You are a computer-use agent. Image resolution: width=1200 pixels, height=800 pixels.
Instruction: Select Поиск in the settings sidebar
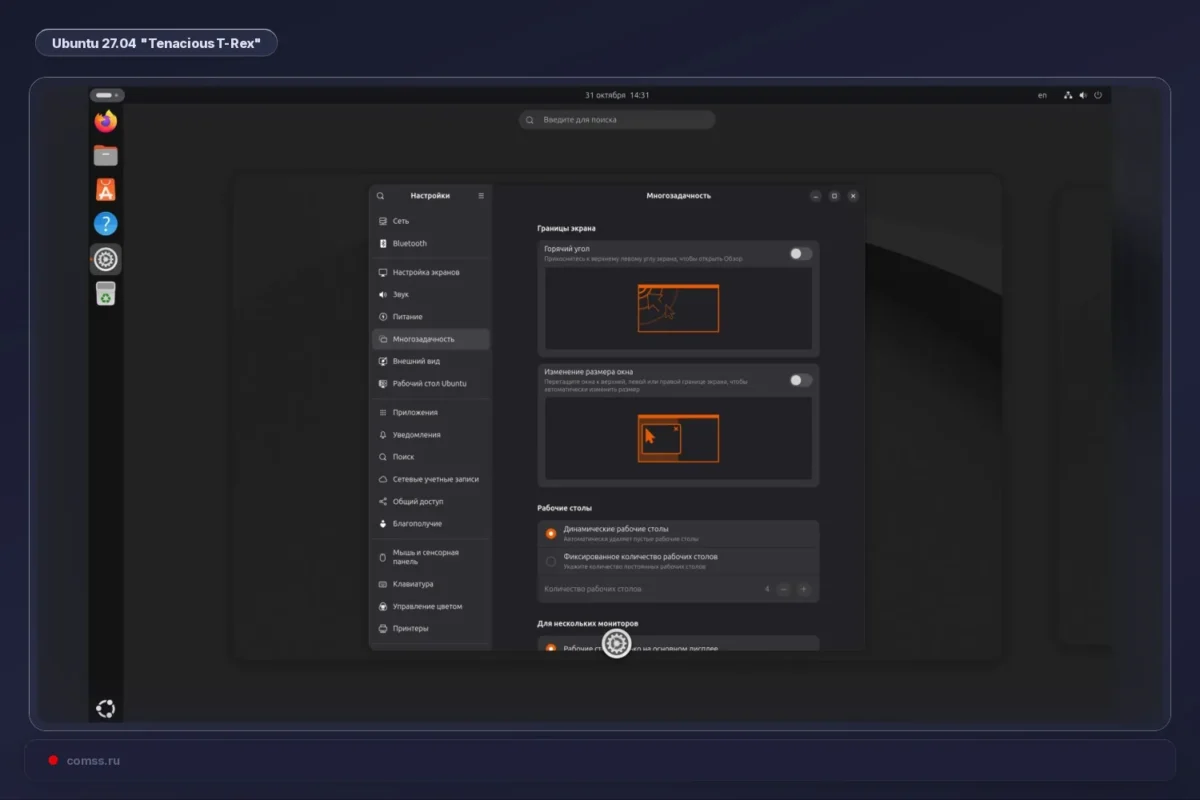[431, 457]
